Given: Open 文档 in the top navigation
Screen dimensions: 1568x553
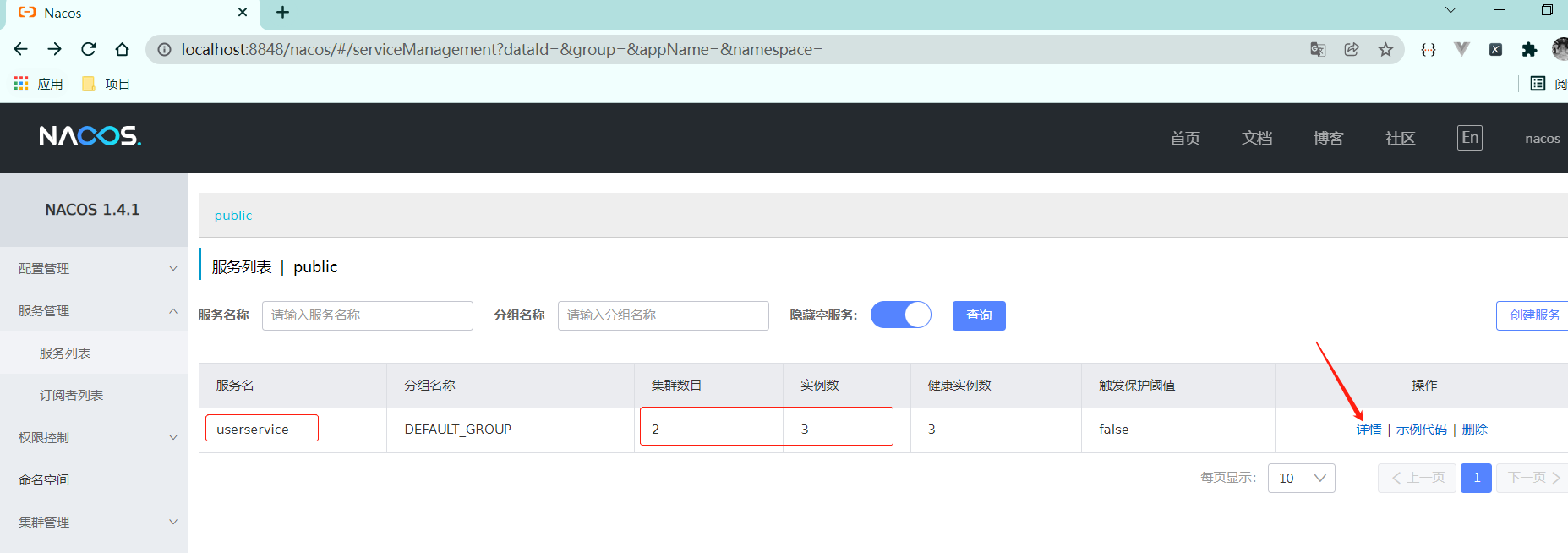Looking at the screenshot, I should tap(1257, 139).
